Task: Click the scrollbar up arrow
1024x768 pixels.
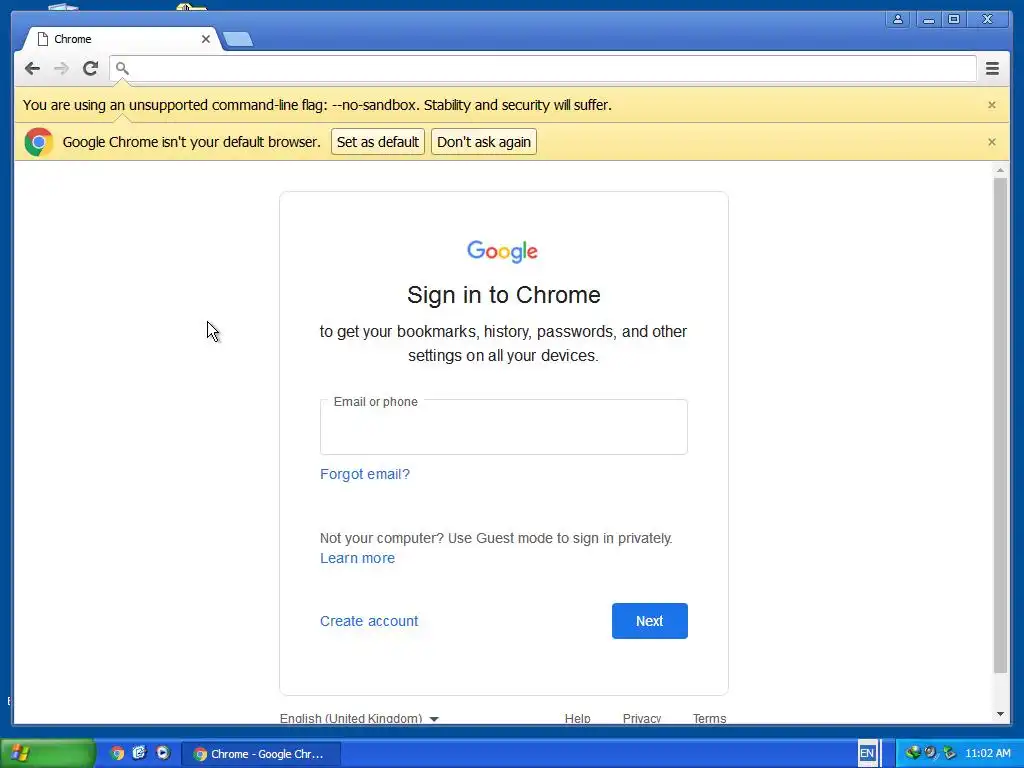Action: 1000,170
